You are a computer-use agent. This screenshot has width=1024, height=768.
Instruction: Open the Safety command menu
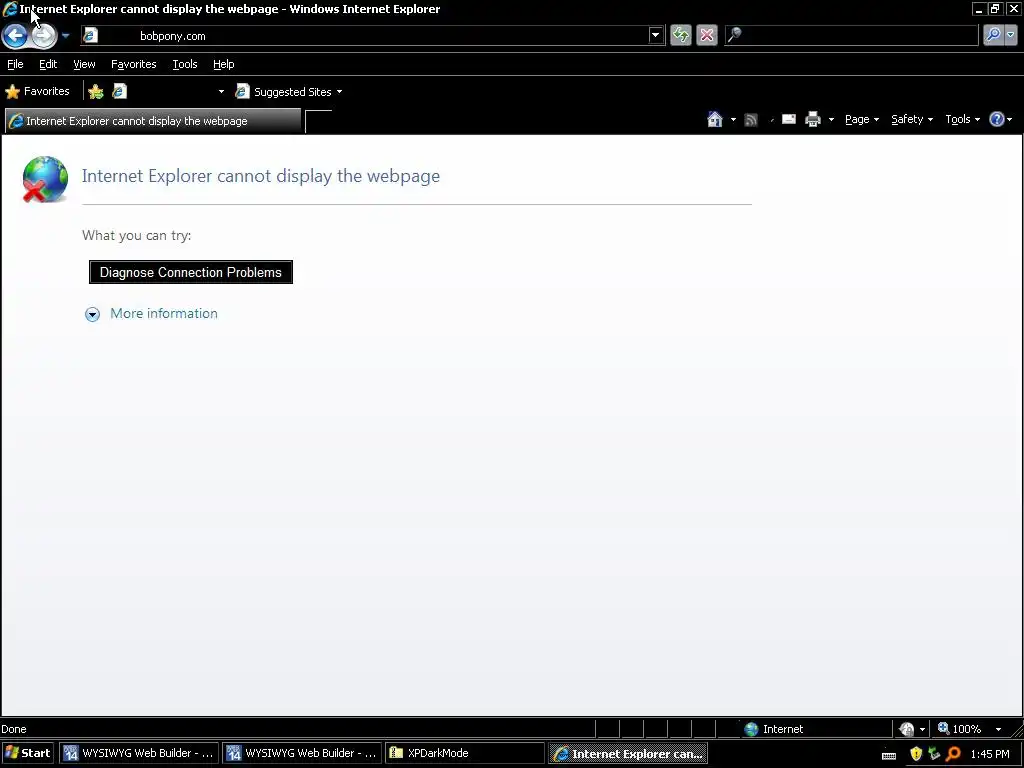pos(912,119)
